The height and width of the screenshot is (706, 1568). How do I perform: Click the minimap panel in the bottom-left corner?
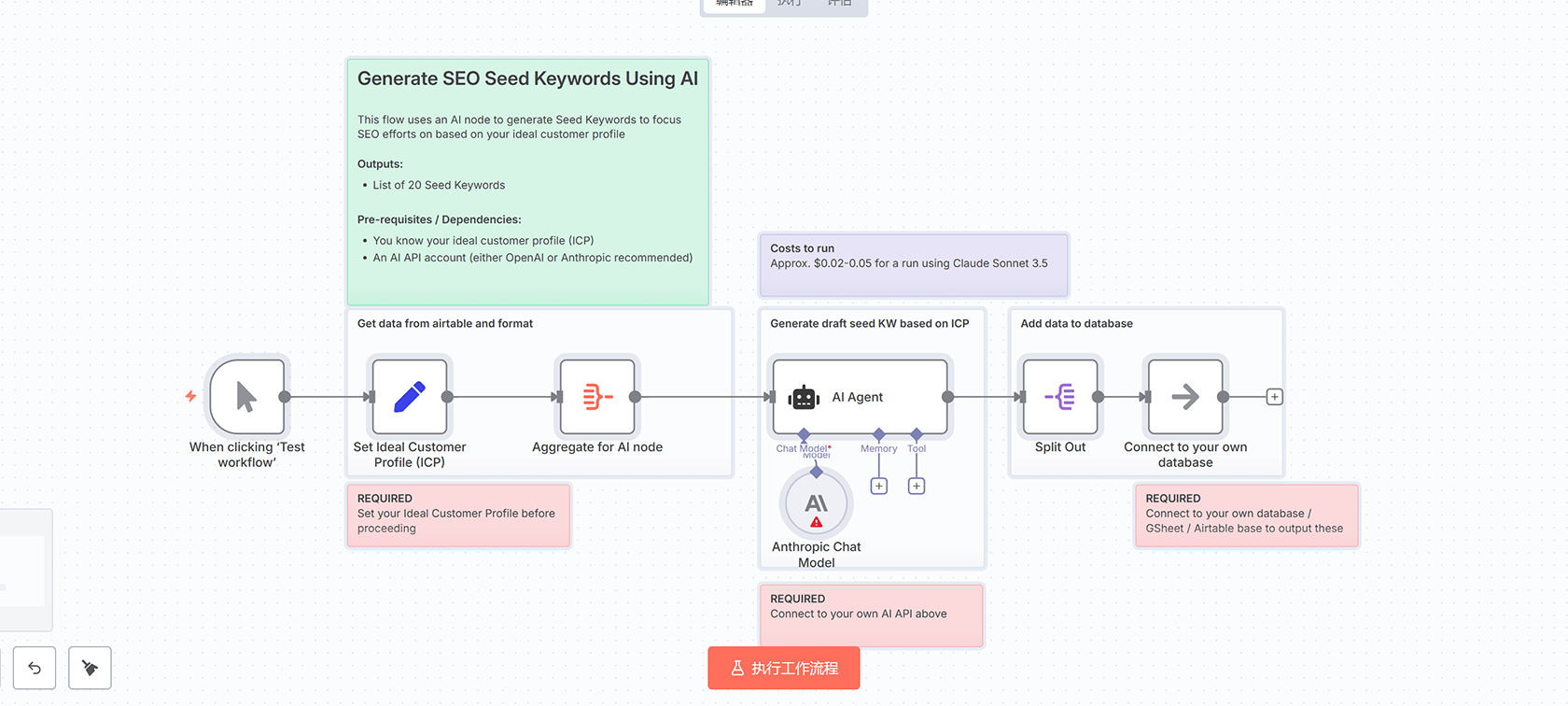(x=23, y=570)
